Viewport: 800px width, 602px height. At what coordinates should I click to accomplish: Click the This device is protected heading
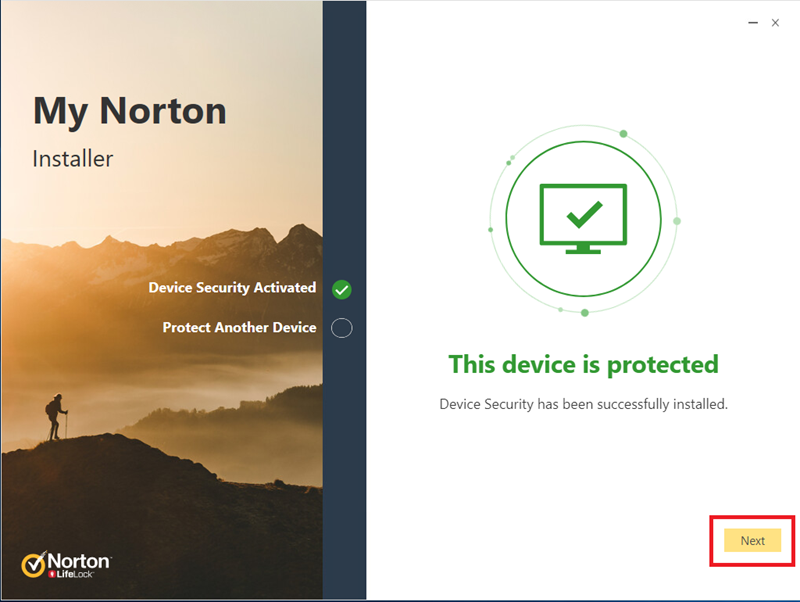tap(583, 365)
